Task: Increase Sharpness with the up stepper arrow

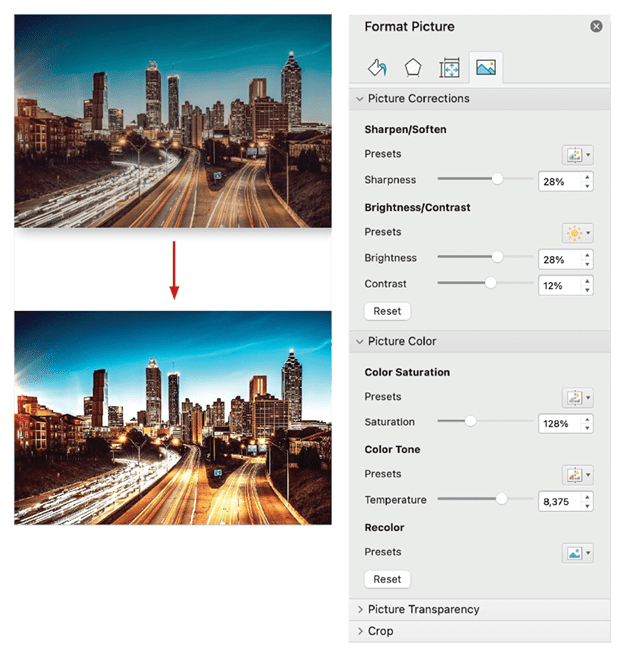Action: [x=587, y=177]
